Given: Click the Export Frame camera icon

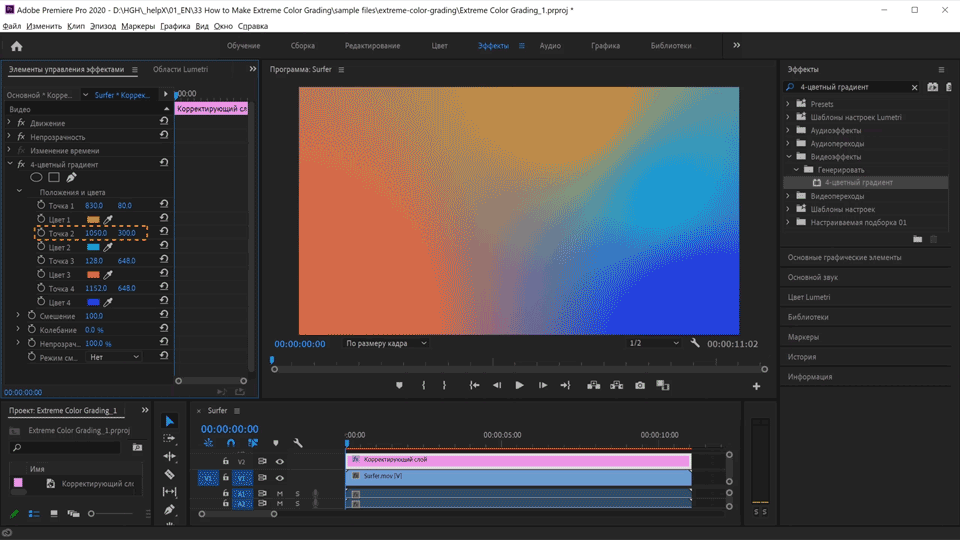Looking at the screenshot, I should pyautogui.click(x=640, y=385).
